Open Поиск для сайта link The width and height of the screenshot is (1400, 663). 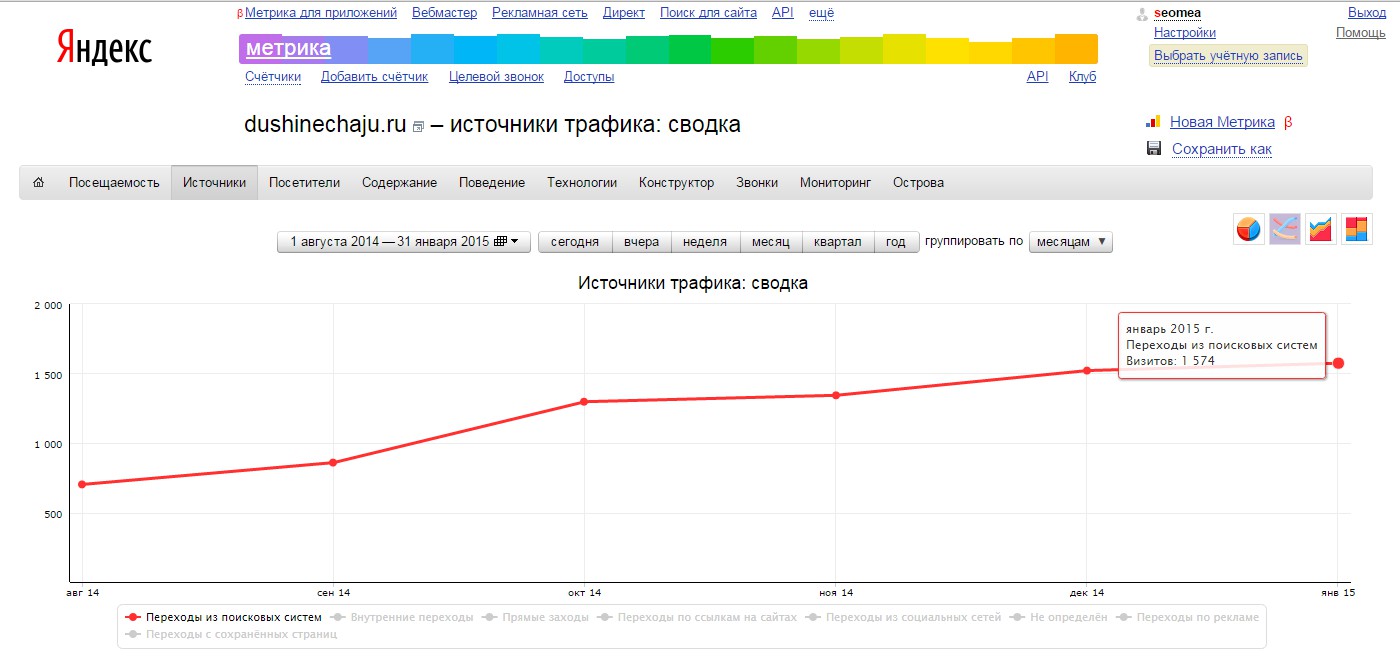coord(708,13)
